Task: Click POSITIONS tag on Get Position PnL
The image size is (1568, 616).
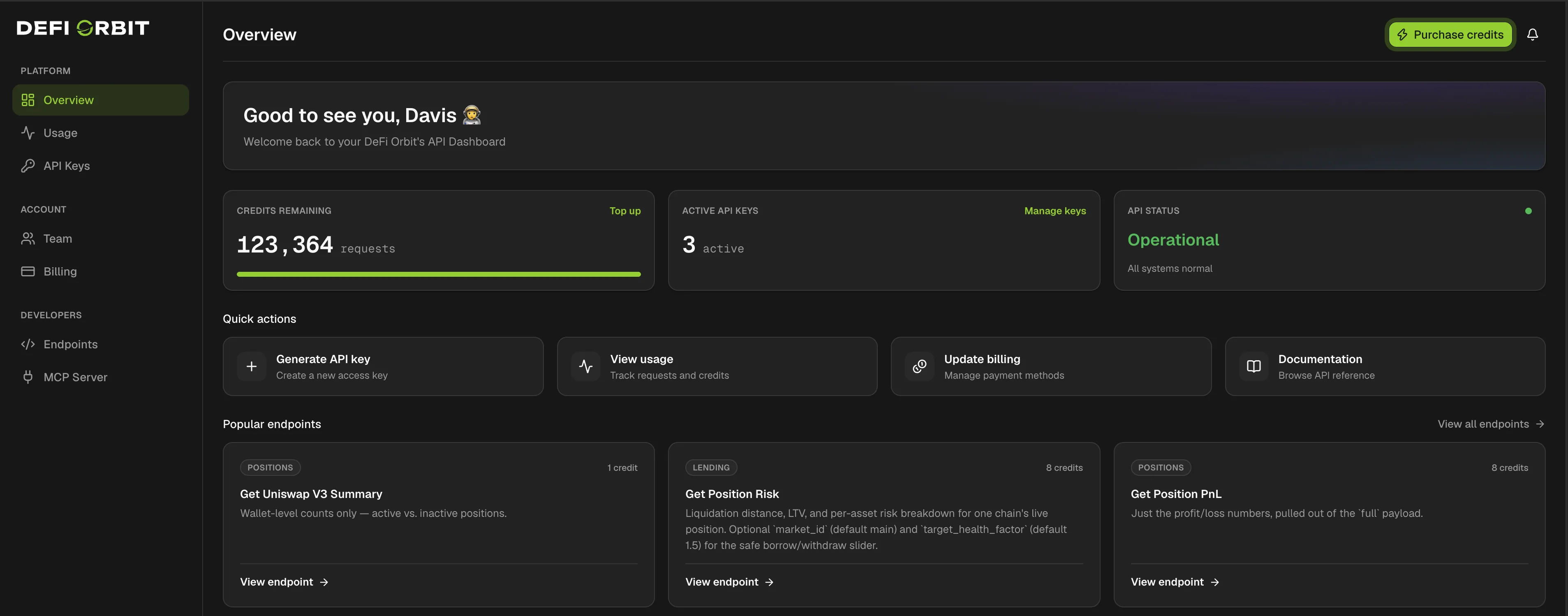Action: click(1161, 468)
